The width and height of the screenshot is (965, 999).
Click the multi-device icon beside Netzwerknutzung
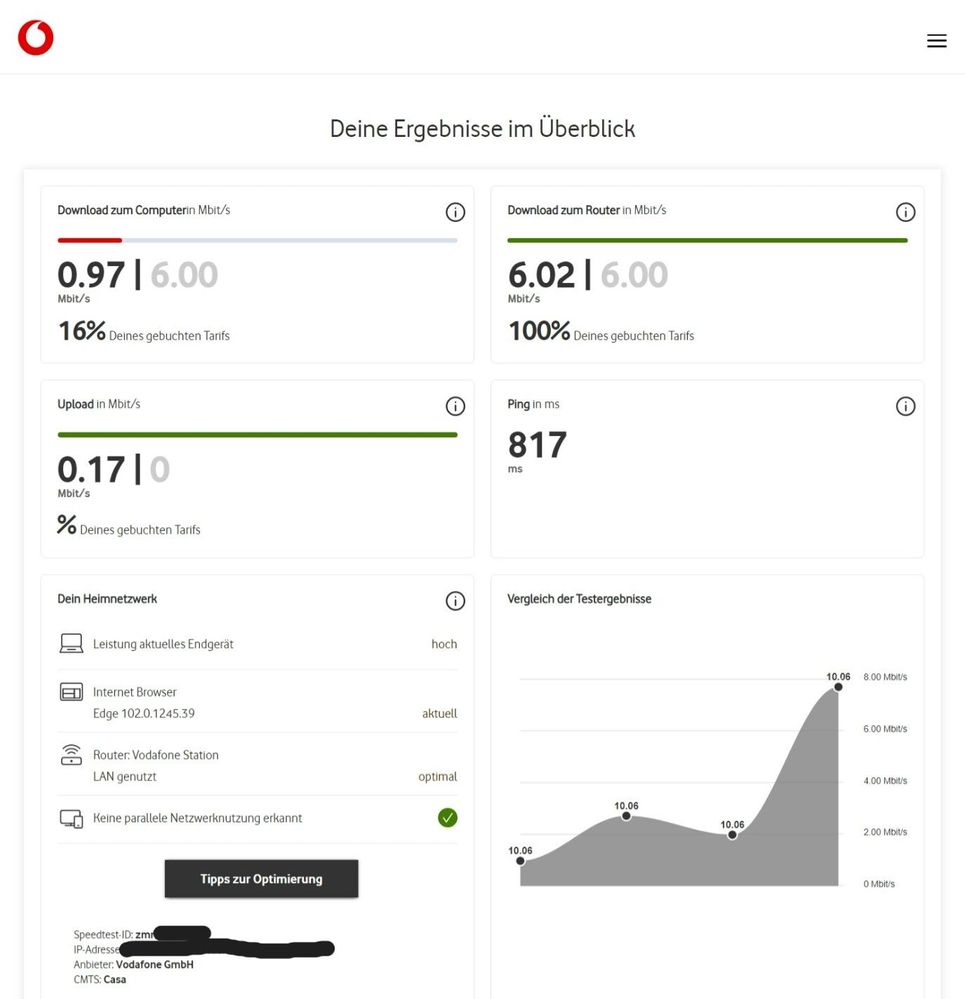pyautogui.click(x=71, y=818)
